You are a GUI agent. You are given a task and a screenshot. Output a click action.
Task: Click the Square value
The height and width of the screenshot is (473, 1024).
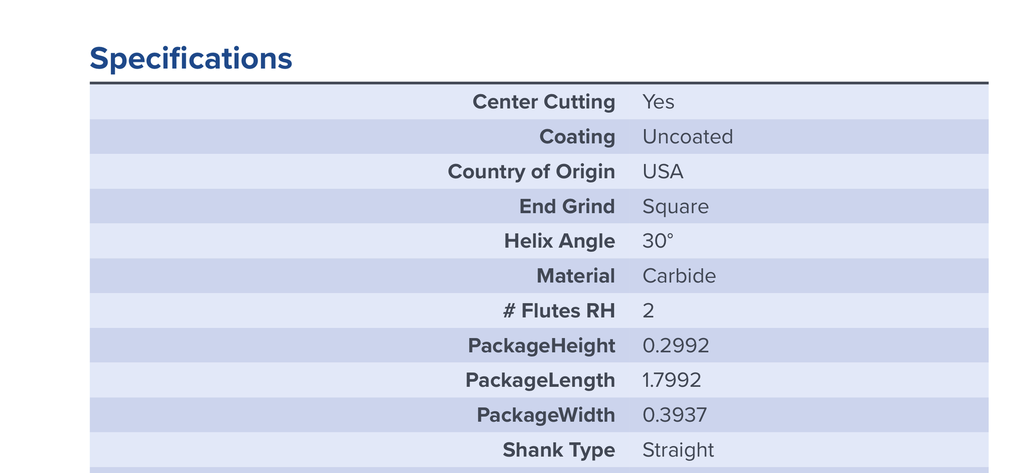click(x=675, y=207)
